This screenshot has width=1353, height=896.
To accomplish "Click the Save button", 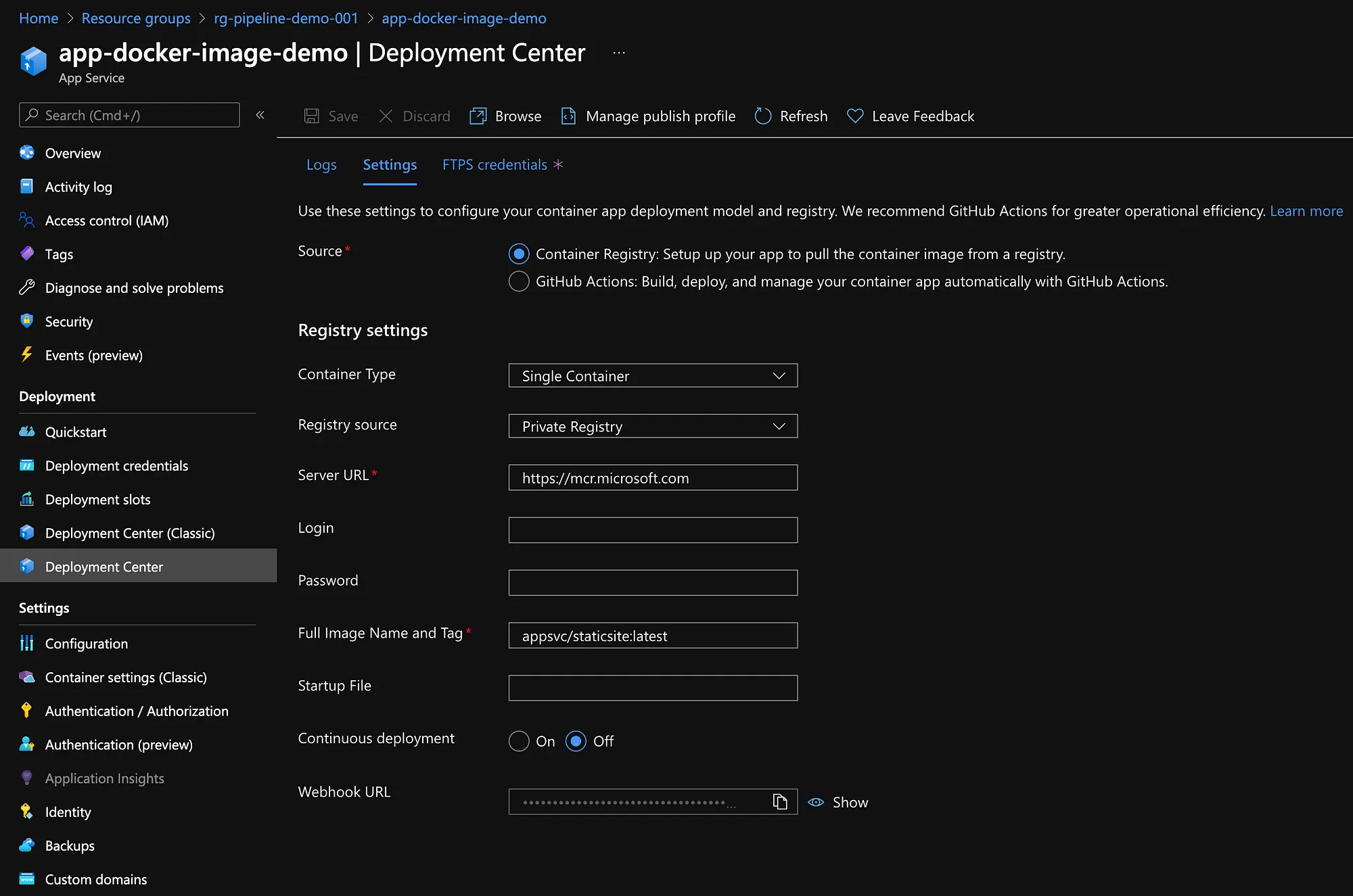I will tap(331, 116).
